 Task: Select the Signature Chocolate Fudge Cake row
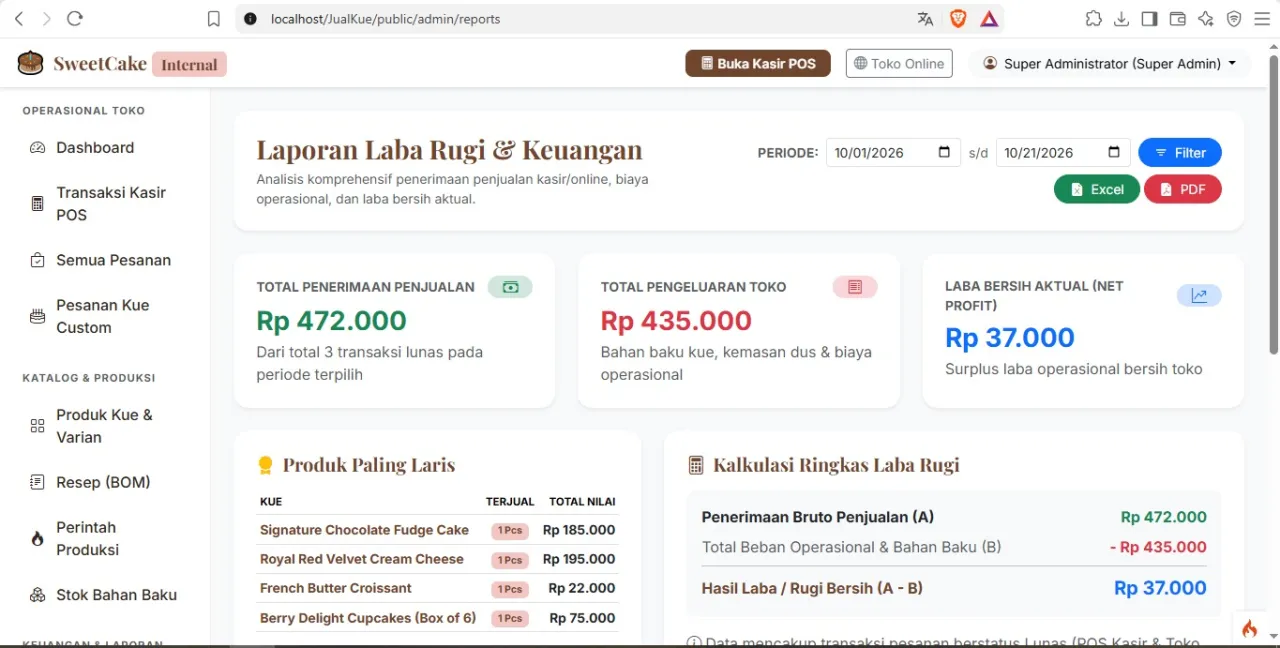pyautogui.click(x=437, y=530)
